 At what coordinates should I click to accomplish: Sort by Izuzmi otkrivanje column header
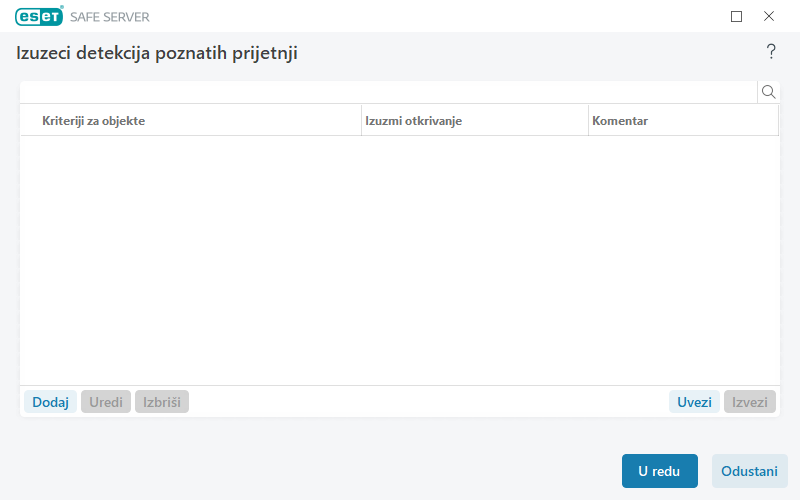[474, 120]
